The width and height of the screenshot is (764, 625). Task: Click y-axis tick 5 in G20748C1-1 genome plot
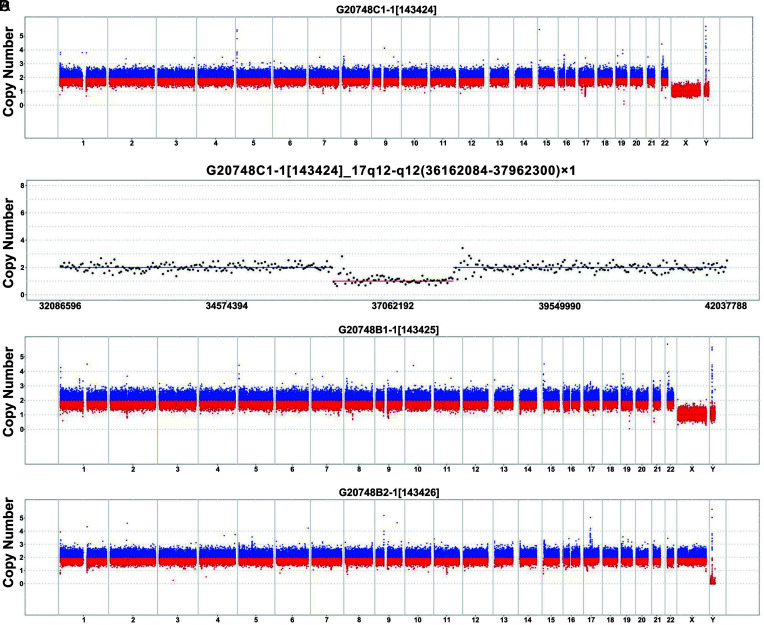pos(21,36)
